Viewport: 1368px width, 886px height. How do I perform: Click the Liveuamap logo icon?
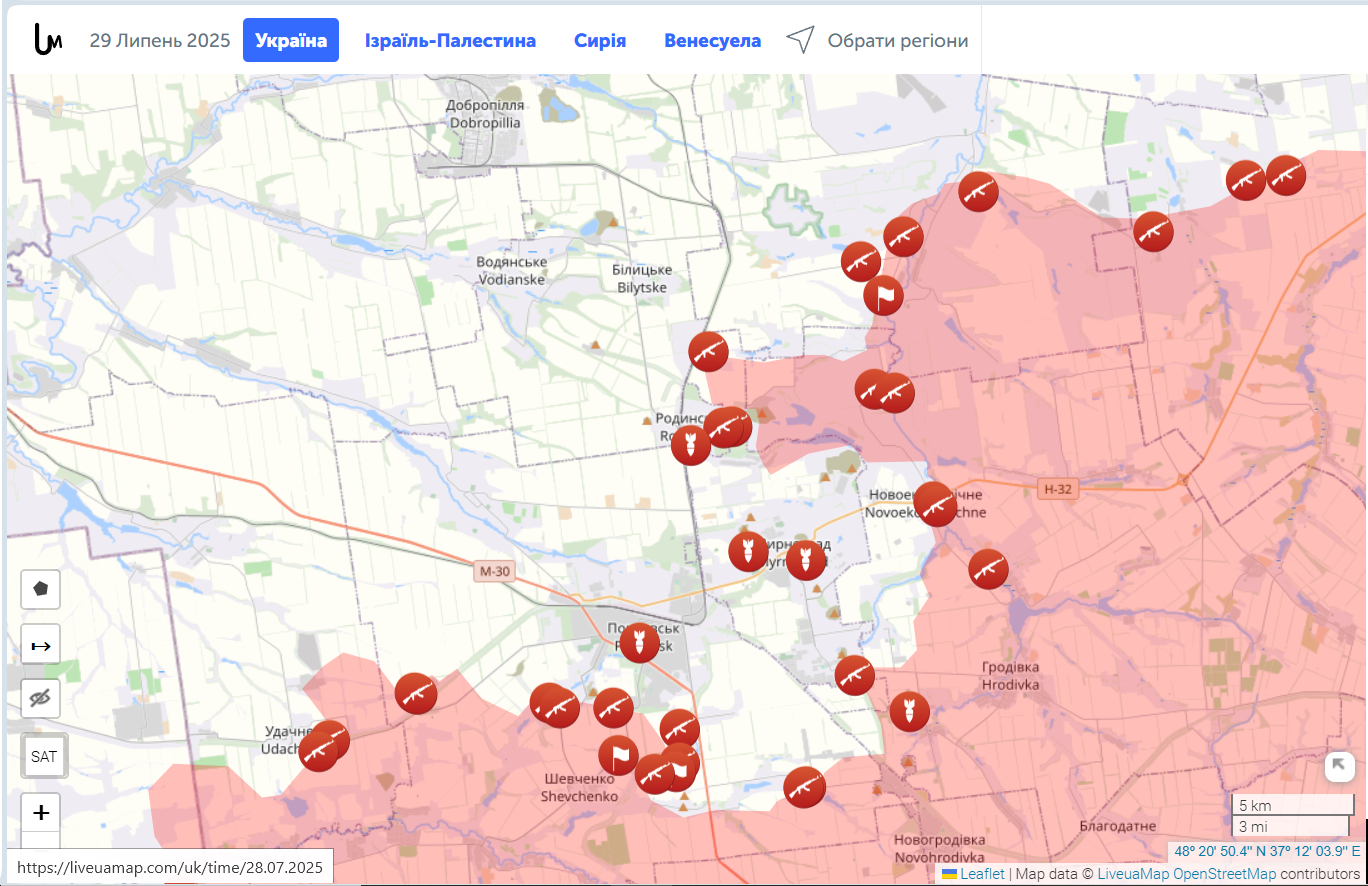click(47, 40)
